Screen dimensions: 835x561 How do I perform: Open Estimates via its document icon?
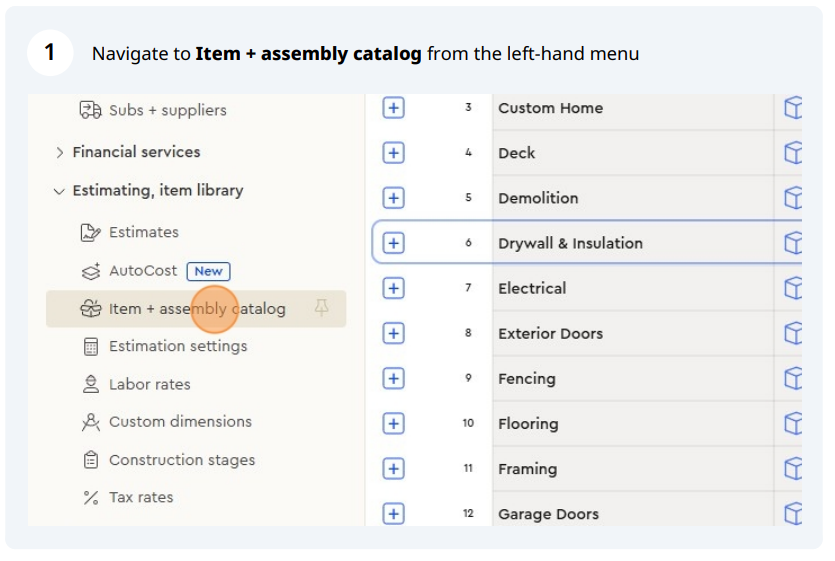point(90,232)
